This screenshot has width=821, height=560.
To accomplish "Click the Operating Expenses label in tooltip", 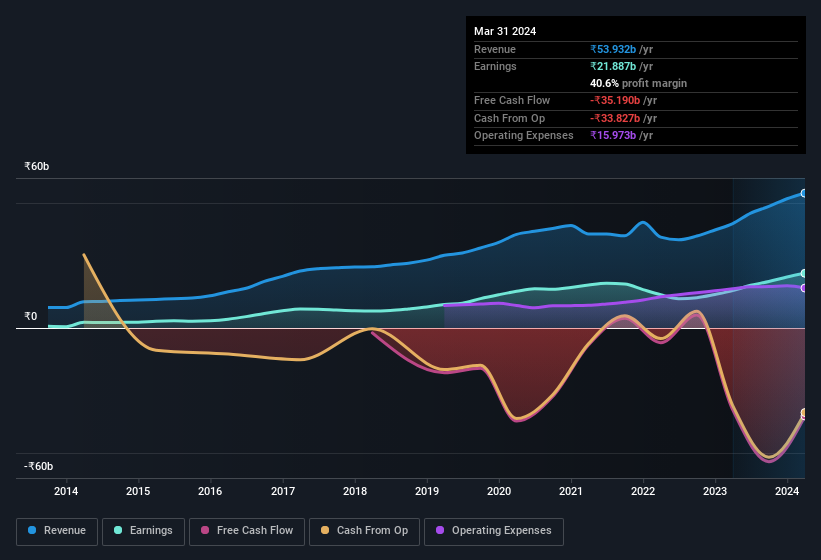I will pyautogui.click(x=524, y=136).
